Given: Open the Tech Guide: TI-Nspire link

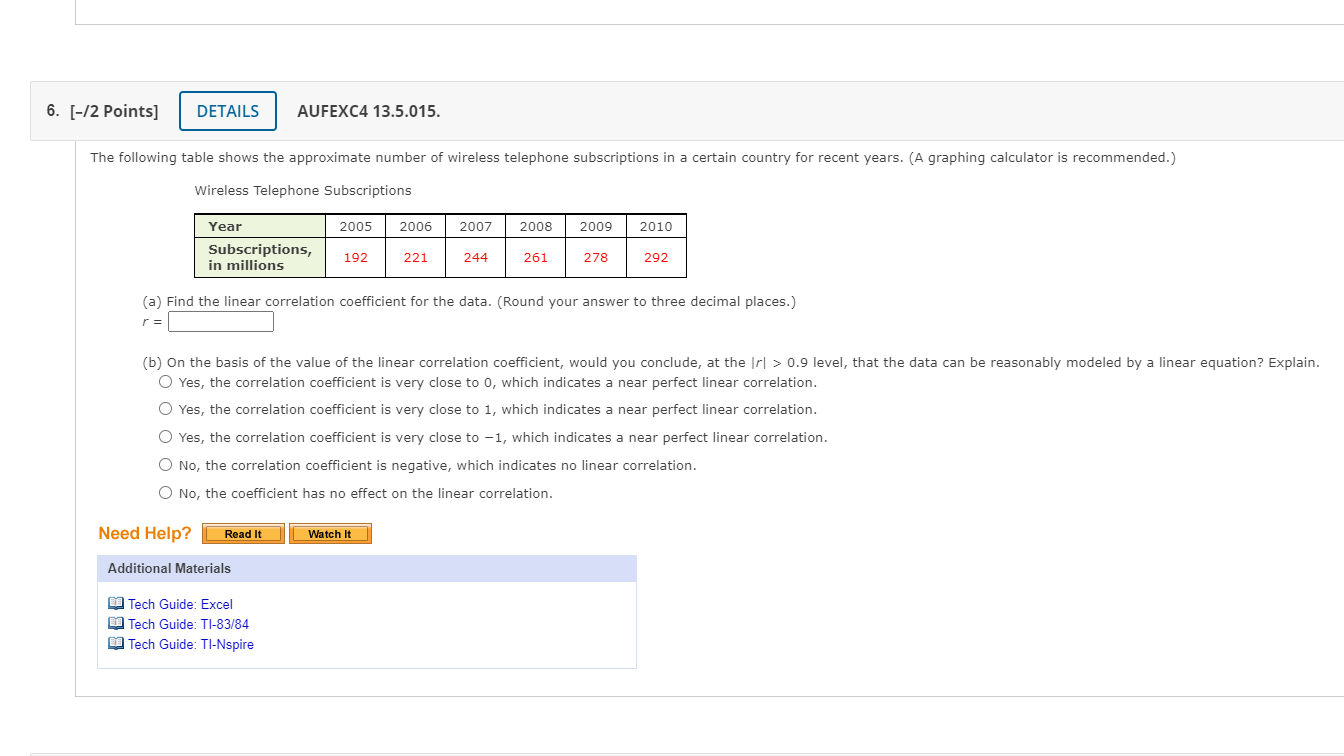Looking at the screenshot, I should coord(189,643).
